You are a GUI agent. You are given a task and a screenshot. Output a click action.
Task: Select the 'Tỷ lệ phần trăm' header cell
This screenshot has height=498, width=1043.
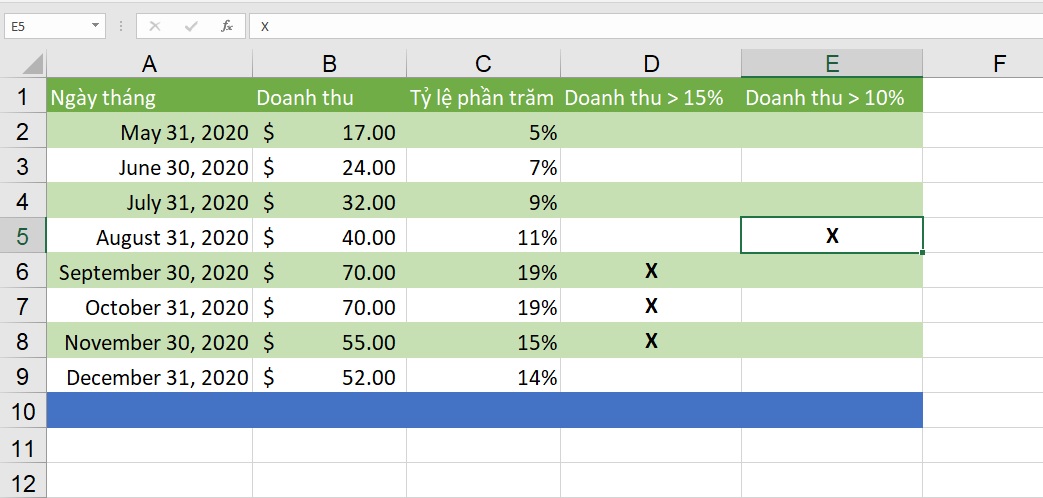coord(483,98)
